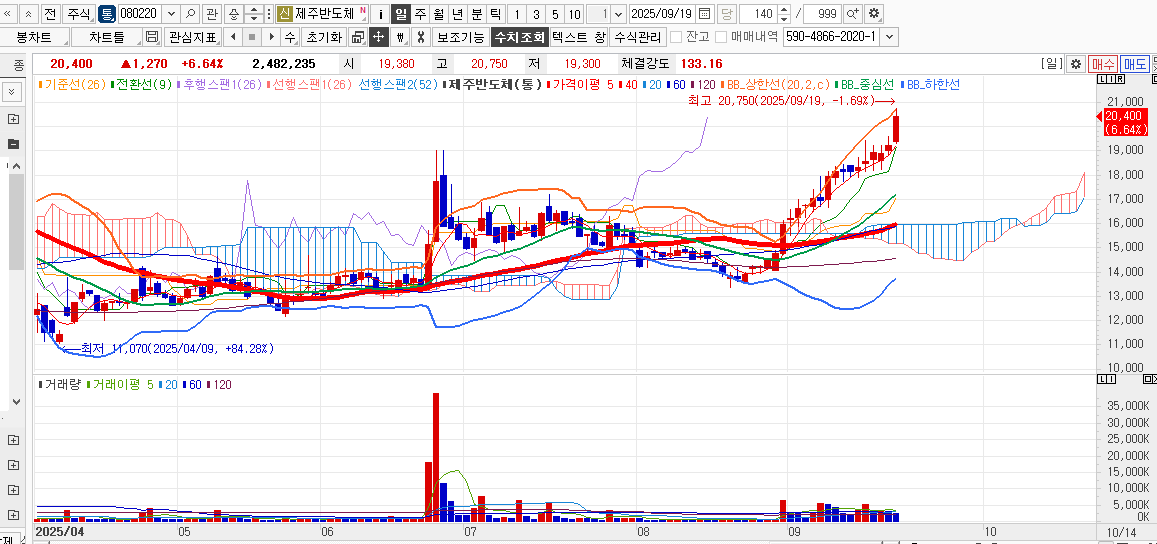Click the zoom magnifier plus icon
The width and height of the screenshot is (1157, 544).
852,14
